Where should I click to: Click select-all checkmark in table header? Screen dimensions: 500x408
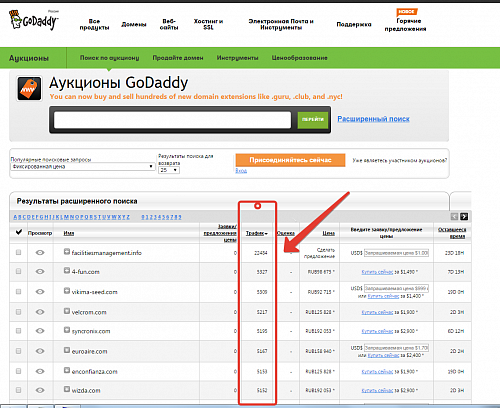(x=19, y=232)
